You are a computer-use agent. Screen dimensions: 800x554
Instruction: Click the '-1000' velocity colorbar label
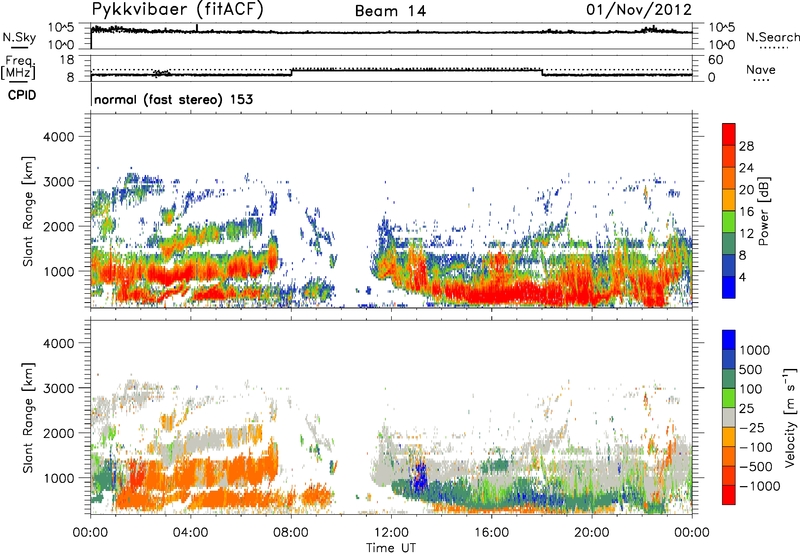(759, 486)
